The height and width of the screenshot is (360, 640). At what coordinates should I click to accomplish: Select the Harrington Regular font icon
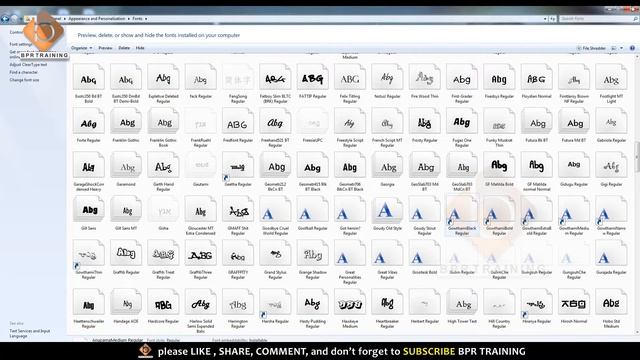pyautogui.click(x=238, y=303)
